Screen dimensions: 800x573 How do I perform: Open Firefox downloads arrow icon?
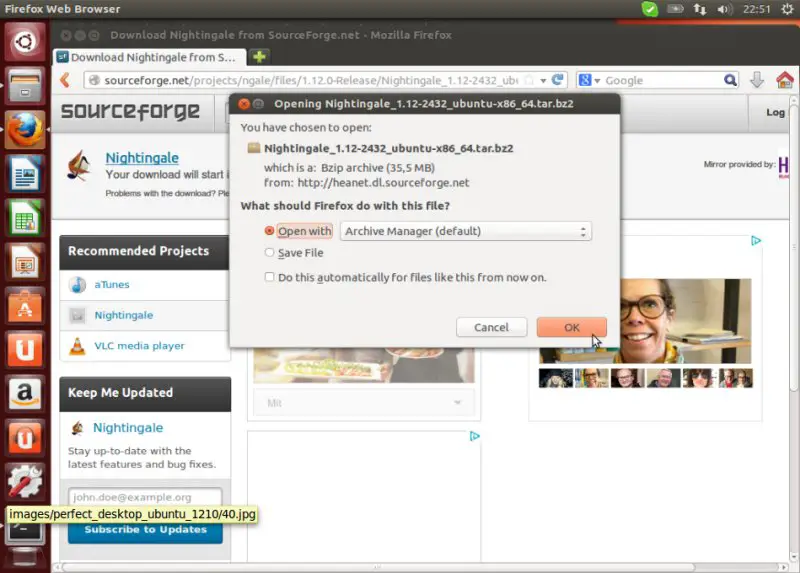pyautogui.click(x=757, y=80)
